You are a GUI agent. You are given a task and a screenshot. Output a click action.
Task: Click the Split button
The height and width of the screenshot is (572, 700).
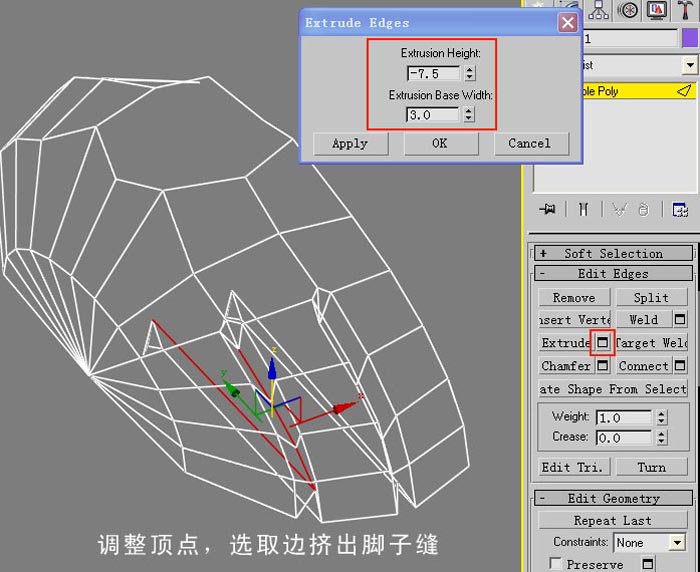[x=651, y=297]
